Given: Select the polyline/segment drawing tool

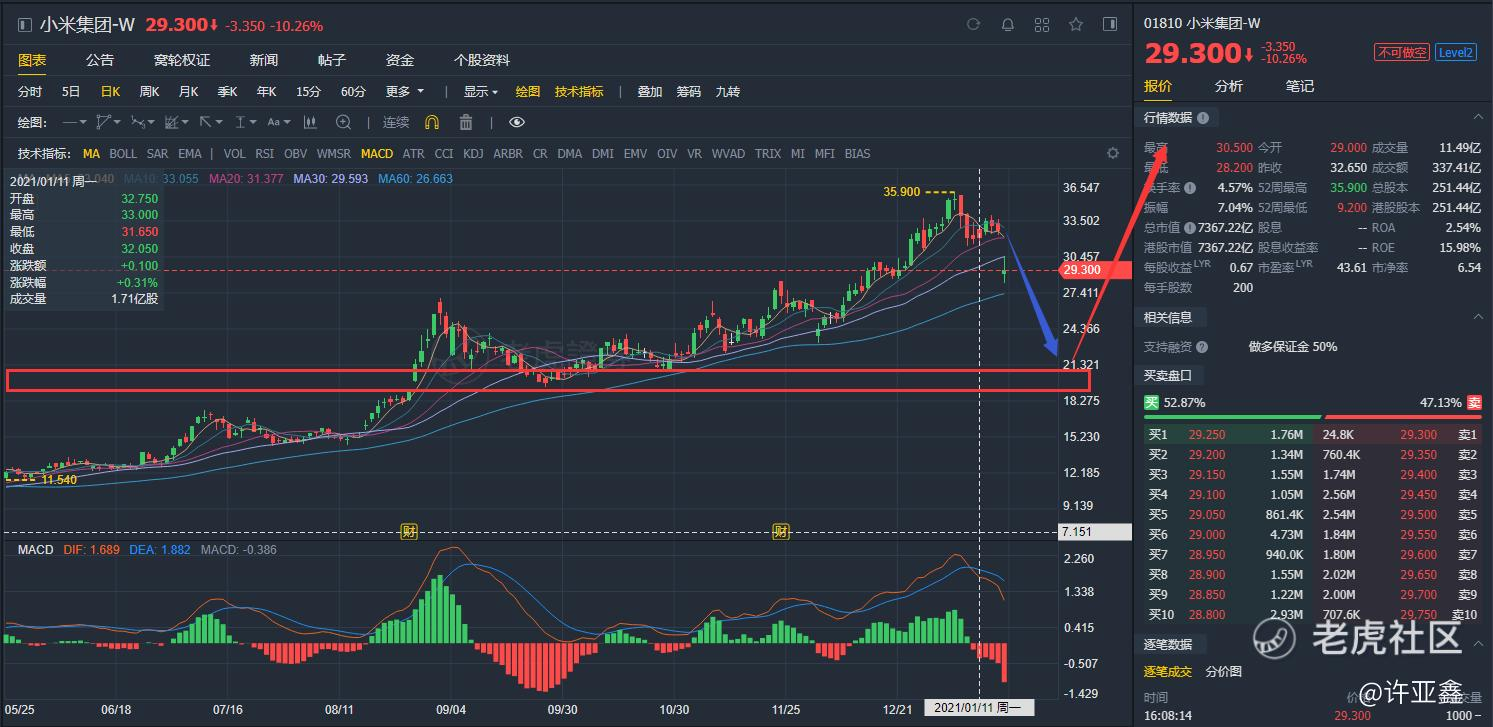Looking at the screenshot, I should click(x=103, y=122).
